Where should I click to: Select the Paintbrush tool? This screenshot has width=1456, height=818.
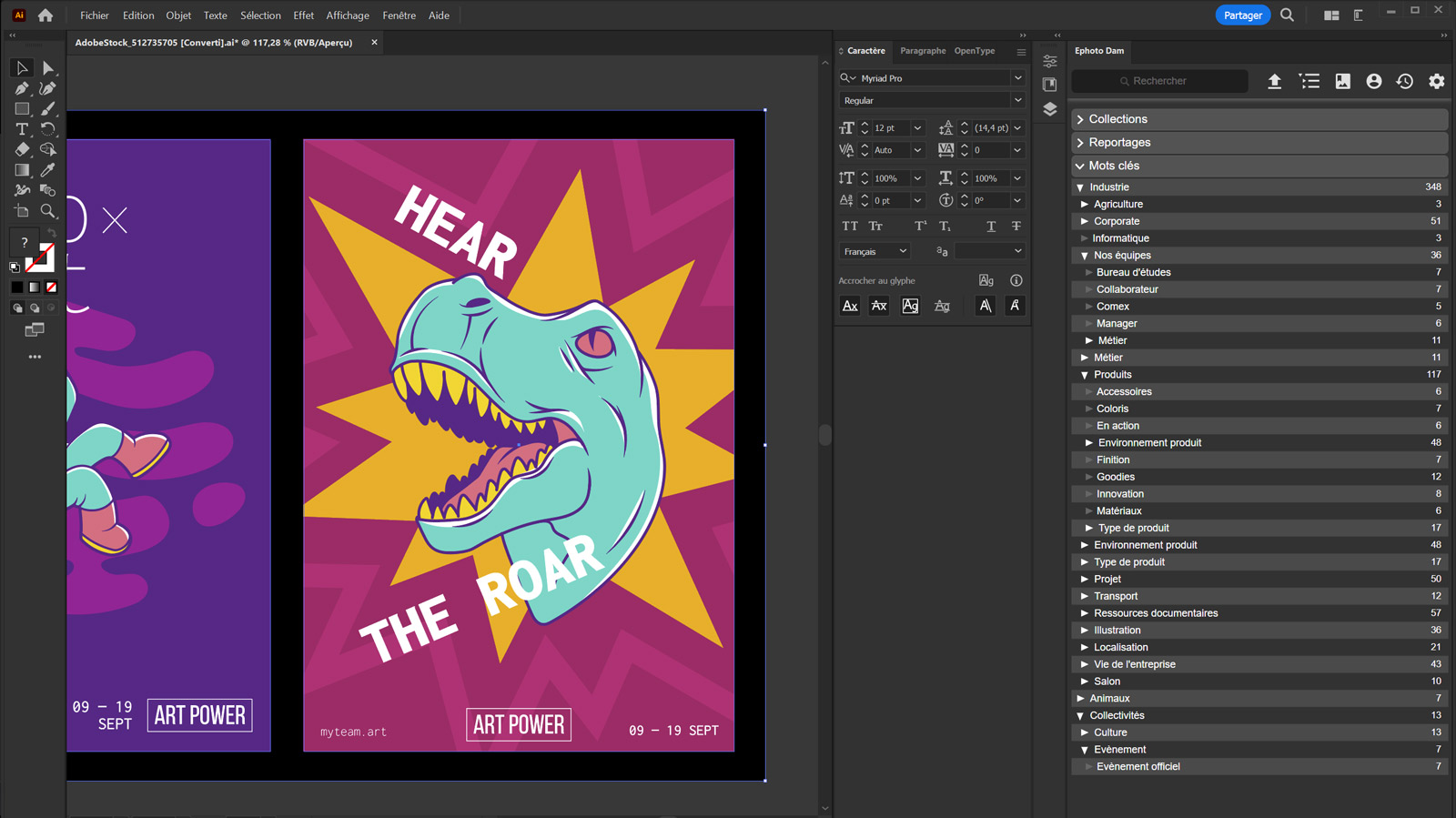point(48,108)
